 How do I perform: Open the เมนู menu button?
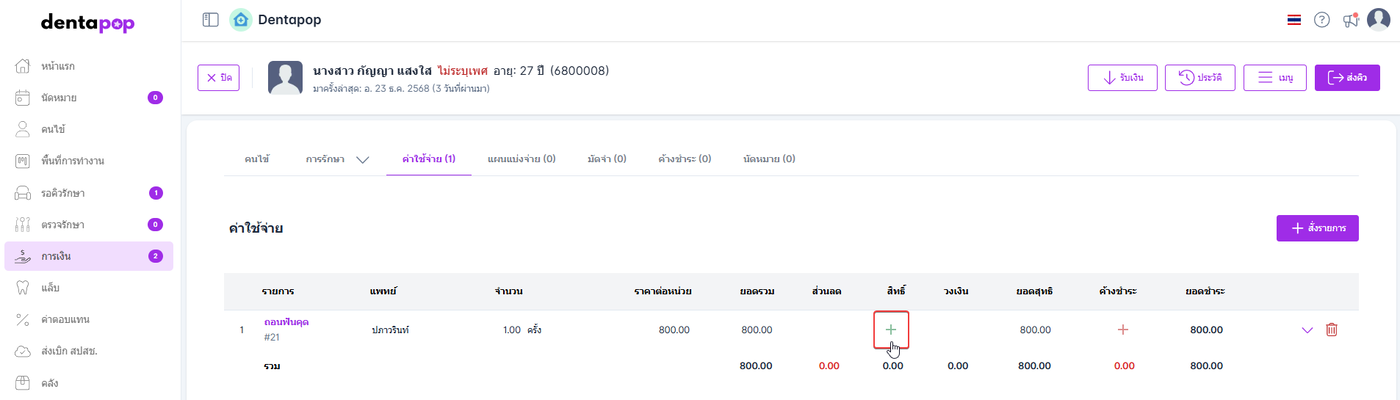(x=1275, y=77)
